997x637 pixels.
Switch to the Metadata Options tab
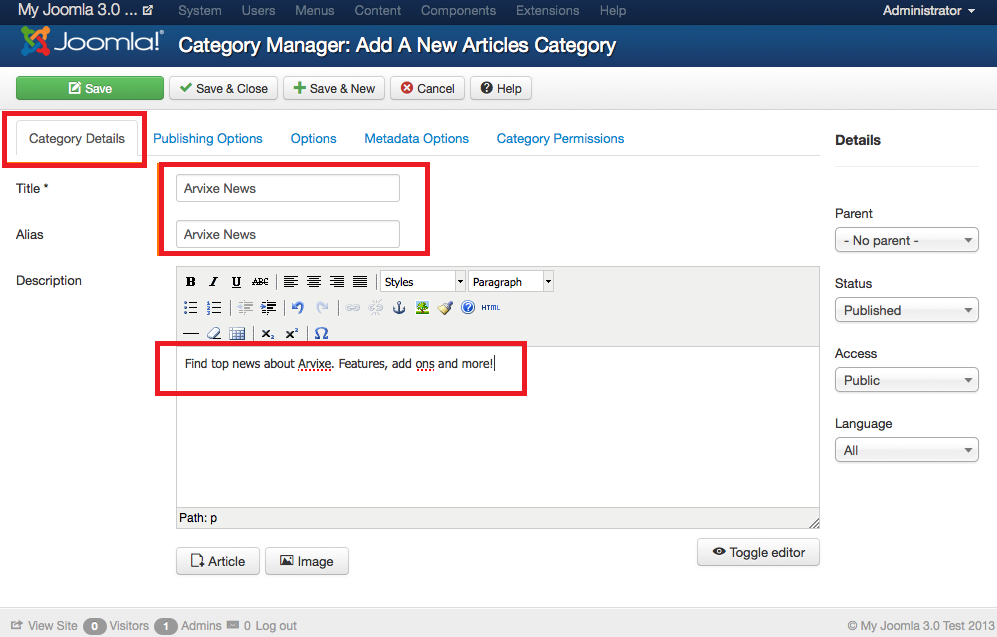pos(416,139)
